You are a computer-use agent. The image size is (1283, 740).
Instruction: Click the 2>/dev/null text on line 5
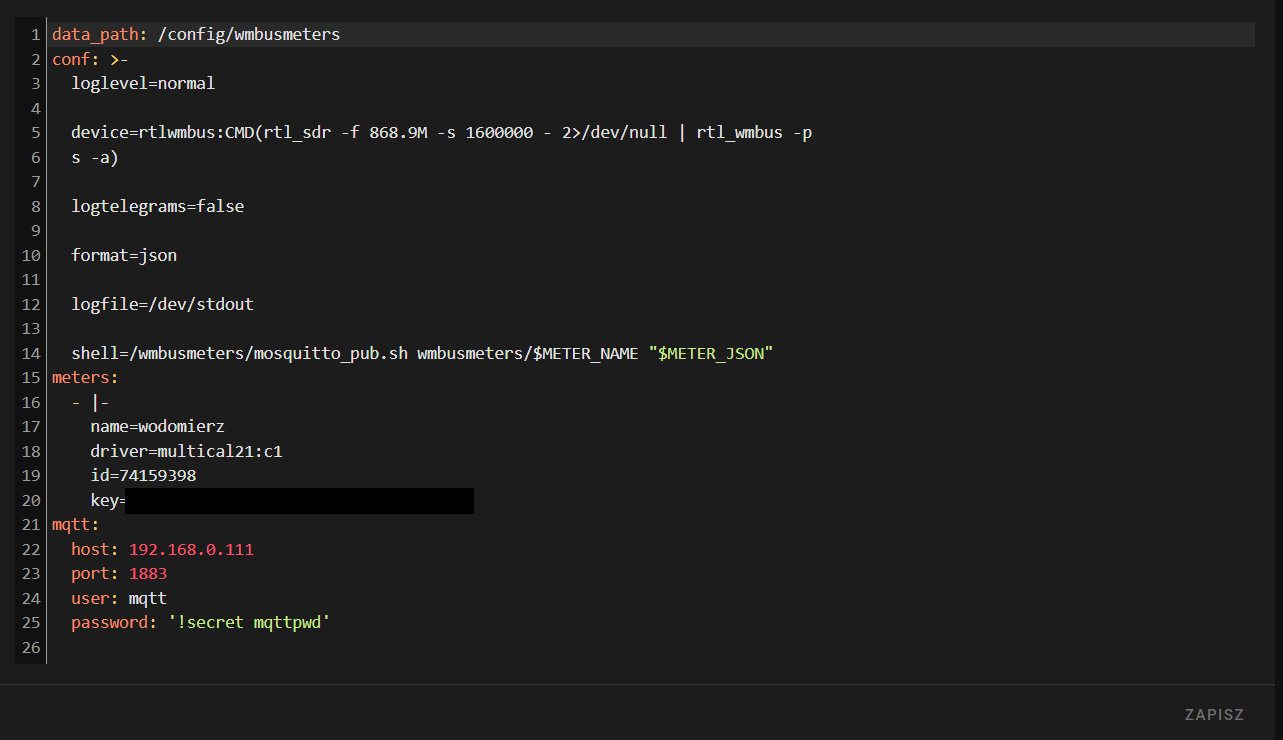pos(614,132)
